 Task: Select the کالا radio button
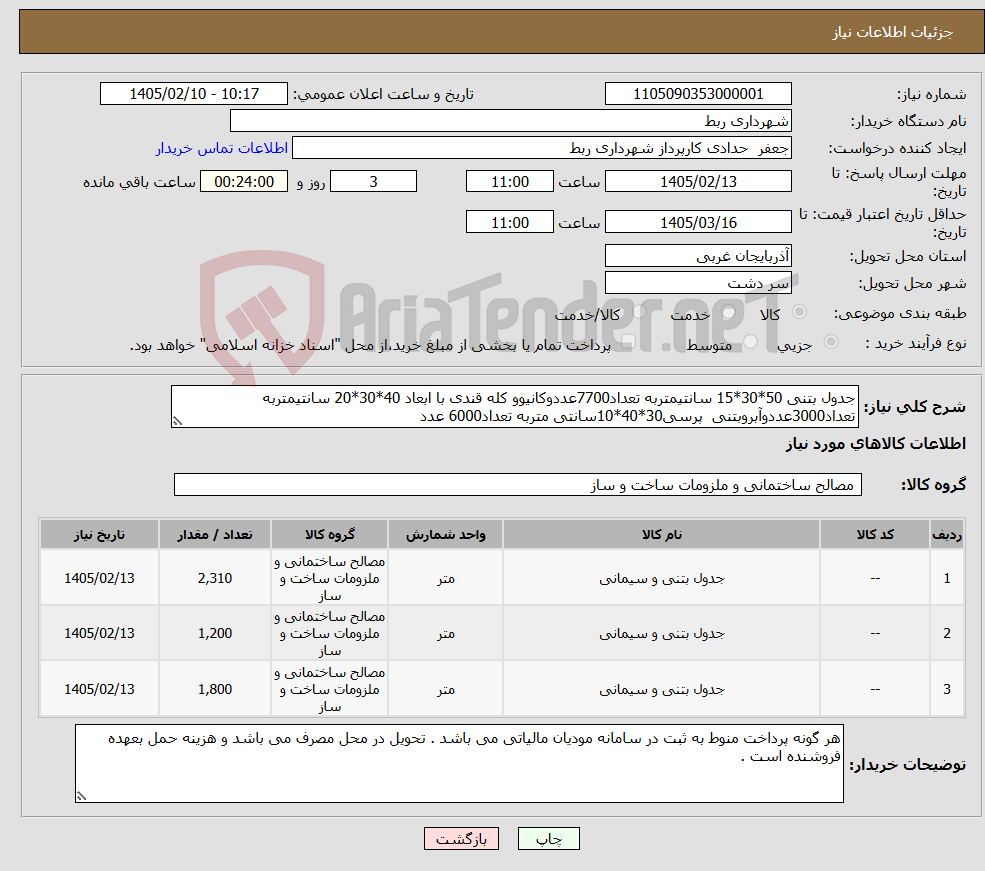coord(799,311)
